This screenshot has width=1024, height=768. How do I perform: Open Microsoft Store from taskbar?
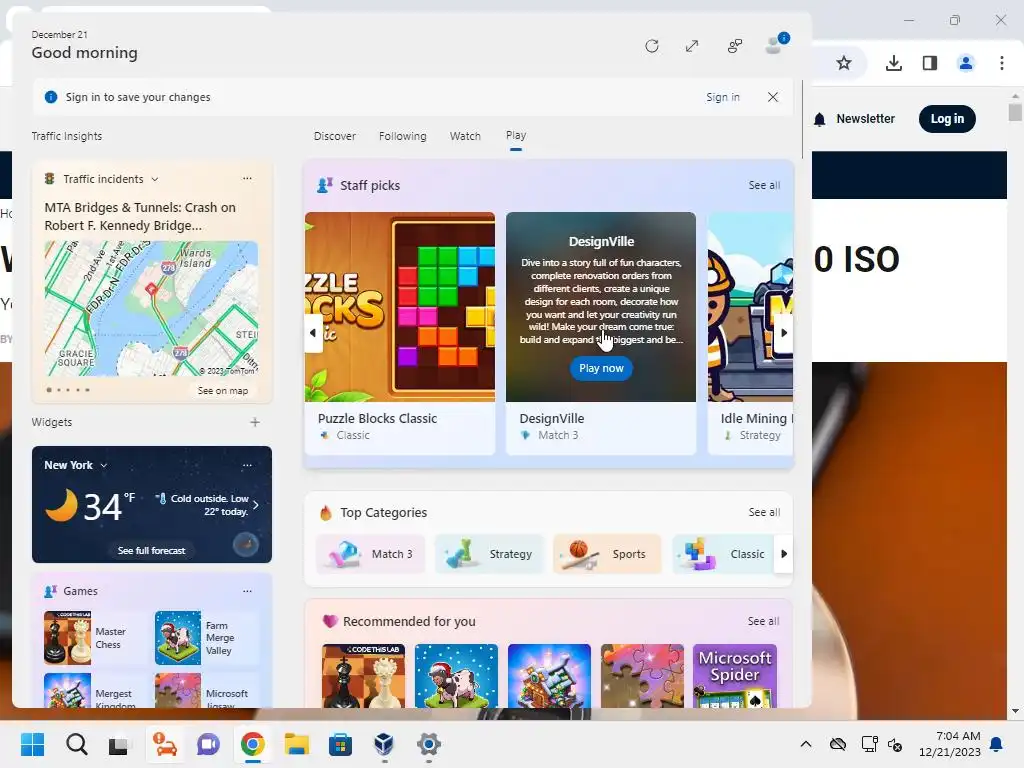pyautogui.click(x=340, y=744)
